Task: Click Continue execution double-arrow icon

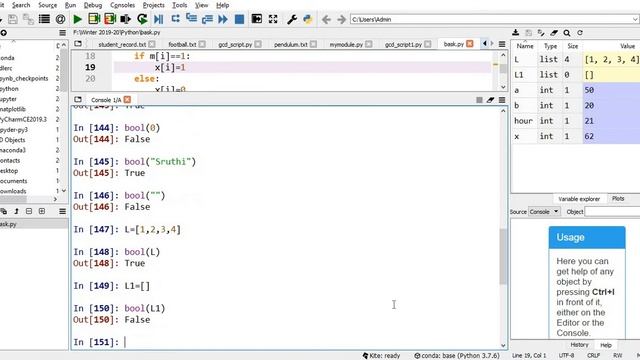Action: (223, 19)
